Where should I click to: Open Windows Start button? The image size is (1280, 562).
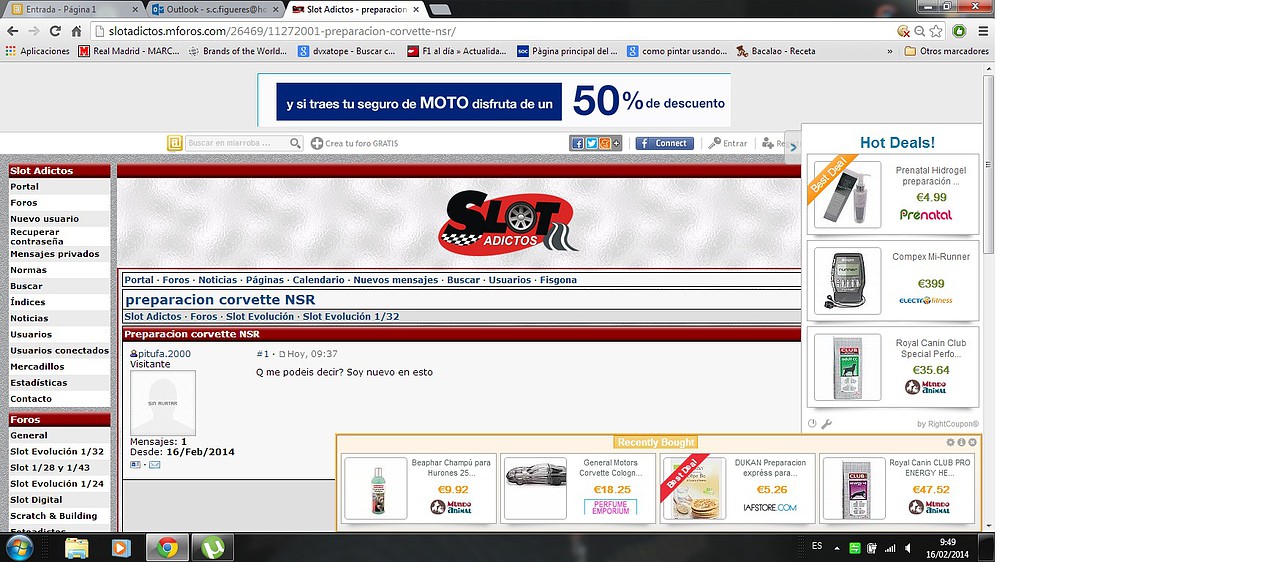click(x=19, y=547)
